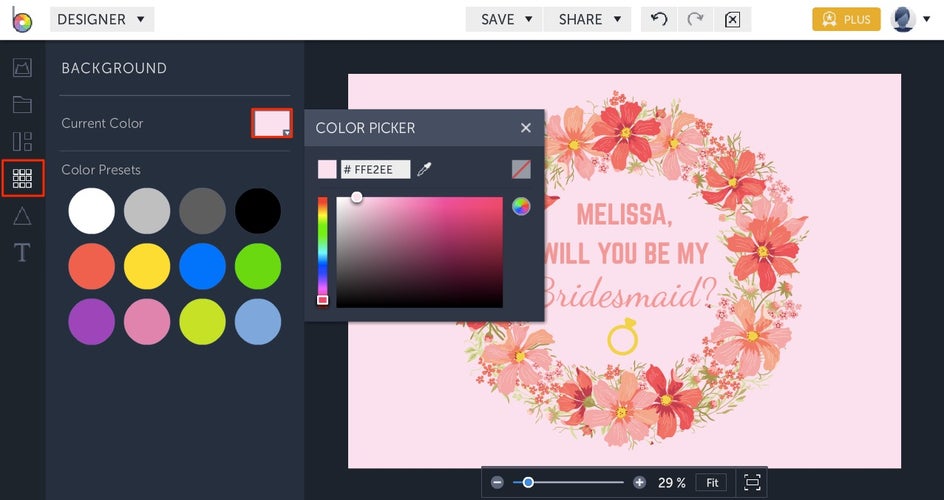Viewport: 944px width, 500px height.
Task: Click the BeFunky logo icon
Action: (22, 20)
